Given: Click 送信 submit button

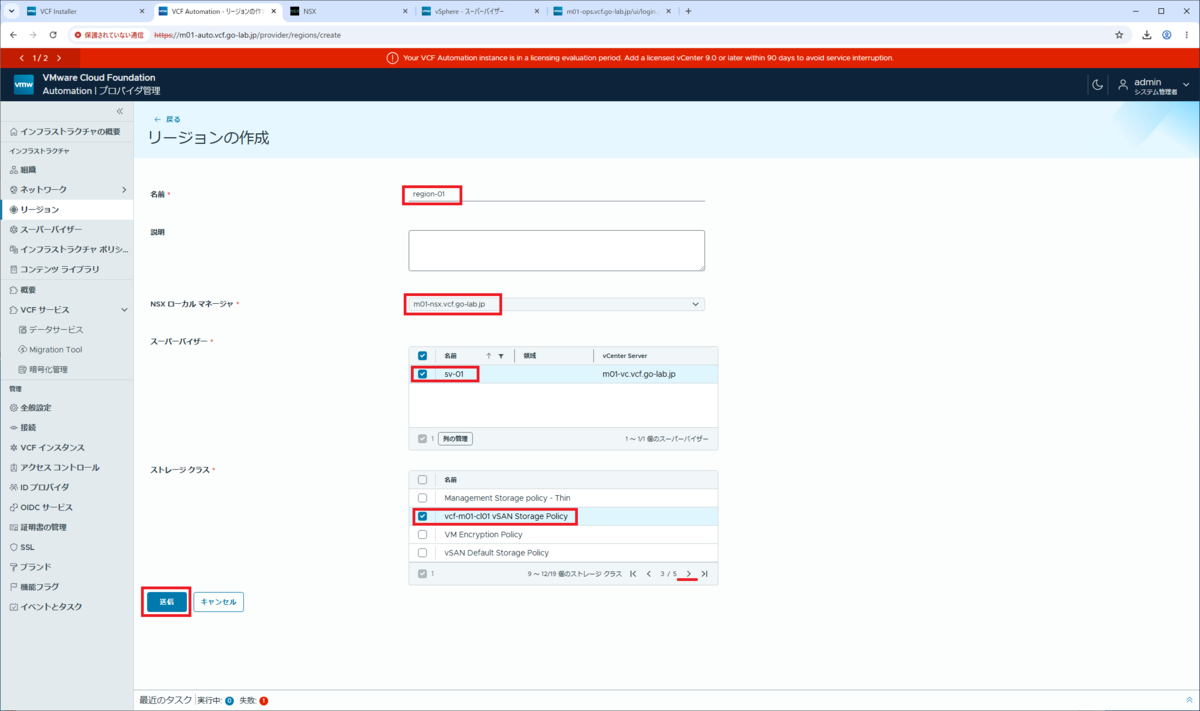Looking at the screenshot, I should tap(167, 602).
